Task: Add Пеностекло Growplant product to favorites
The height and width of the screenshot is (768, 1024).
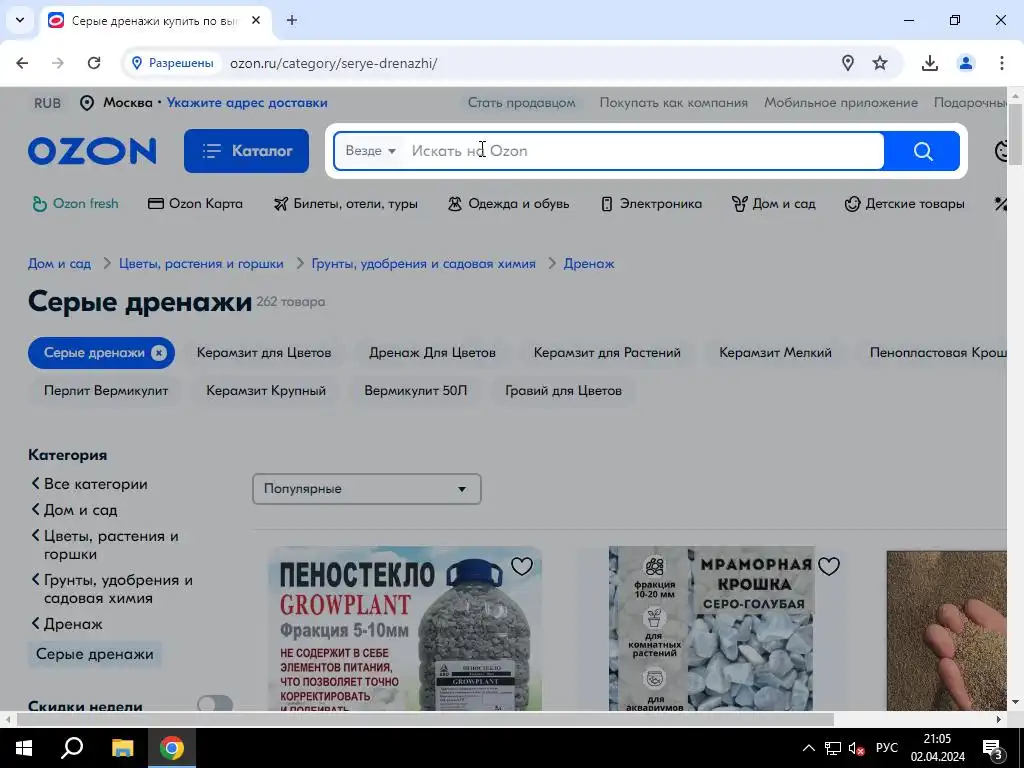Action: point(522,566)
